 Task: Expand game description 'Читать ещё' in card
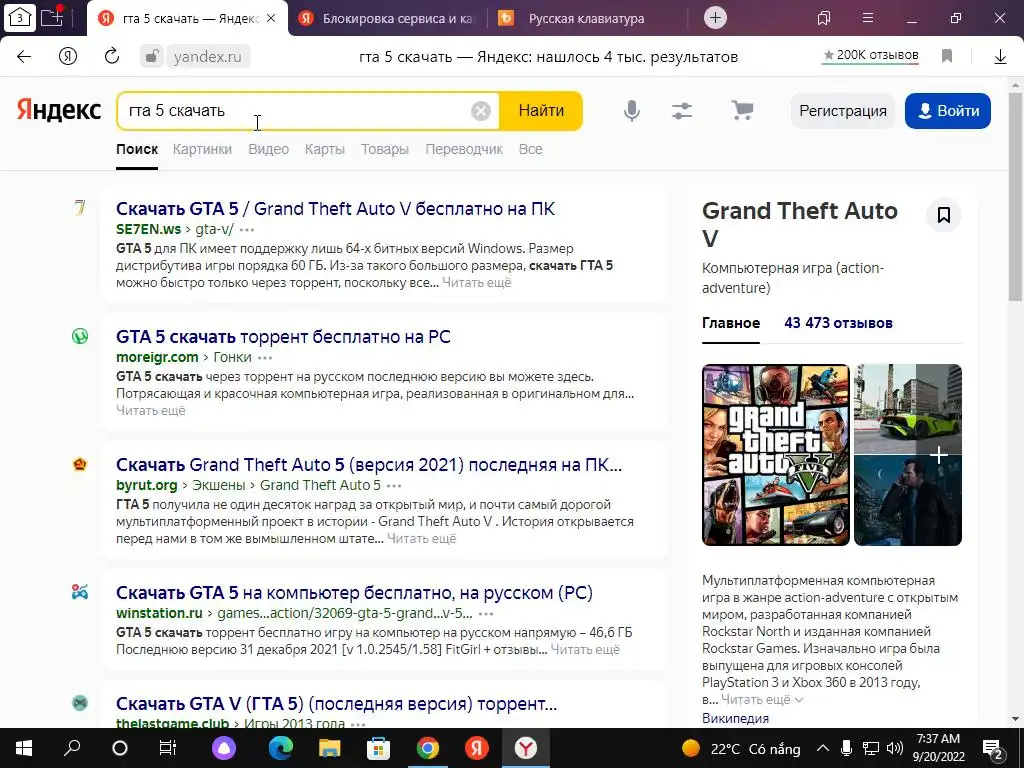[x=762, y=700]
